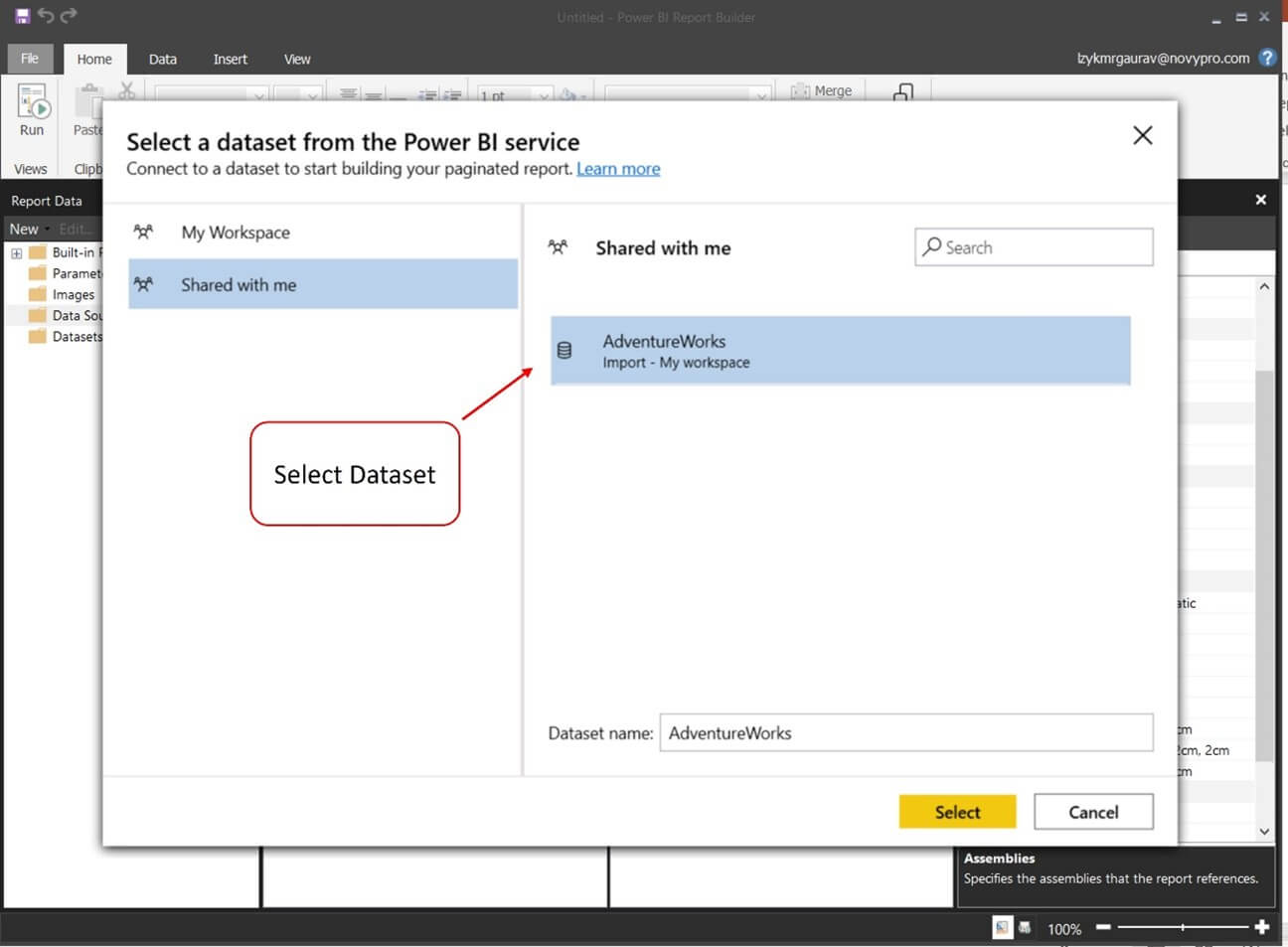Open the Learn more link
This screenshot has width=1288, height=947.
click(618, 169)
